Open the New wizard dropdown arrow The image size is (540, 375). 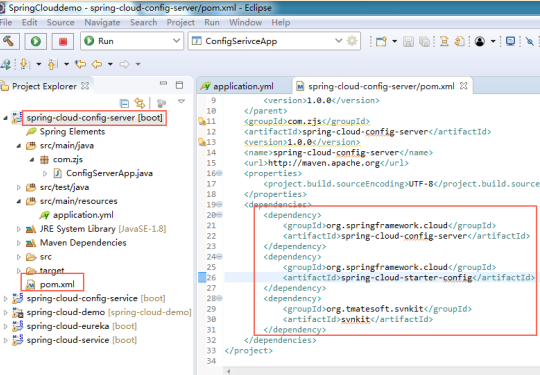[x=395, y=41]
